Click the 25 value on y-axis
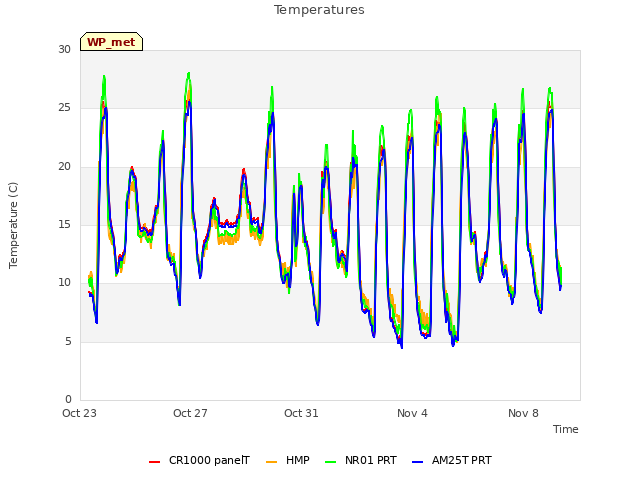The image size is (640, 480). (x=64, y=108)
